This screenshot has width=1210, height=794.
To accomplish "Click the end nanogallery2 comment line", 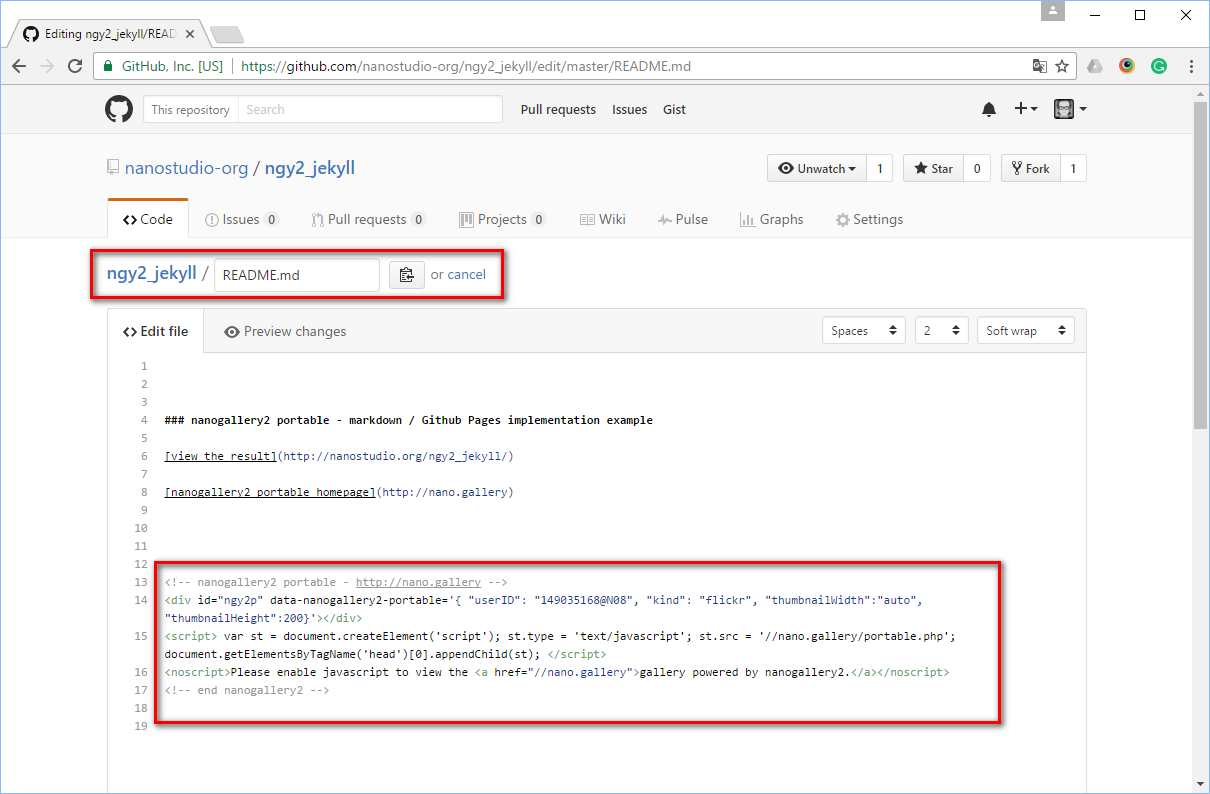I will point(247,690).
